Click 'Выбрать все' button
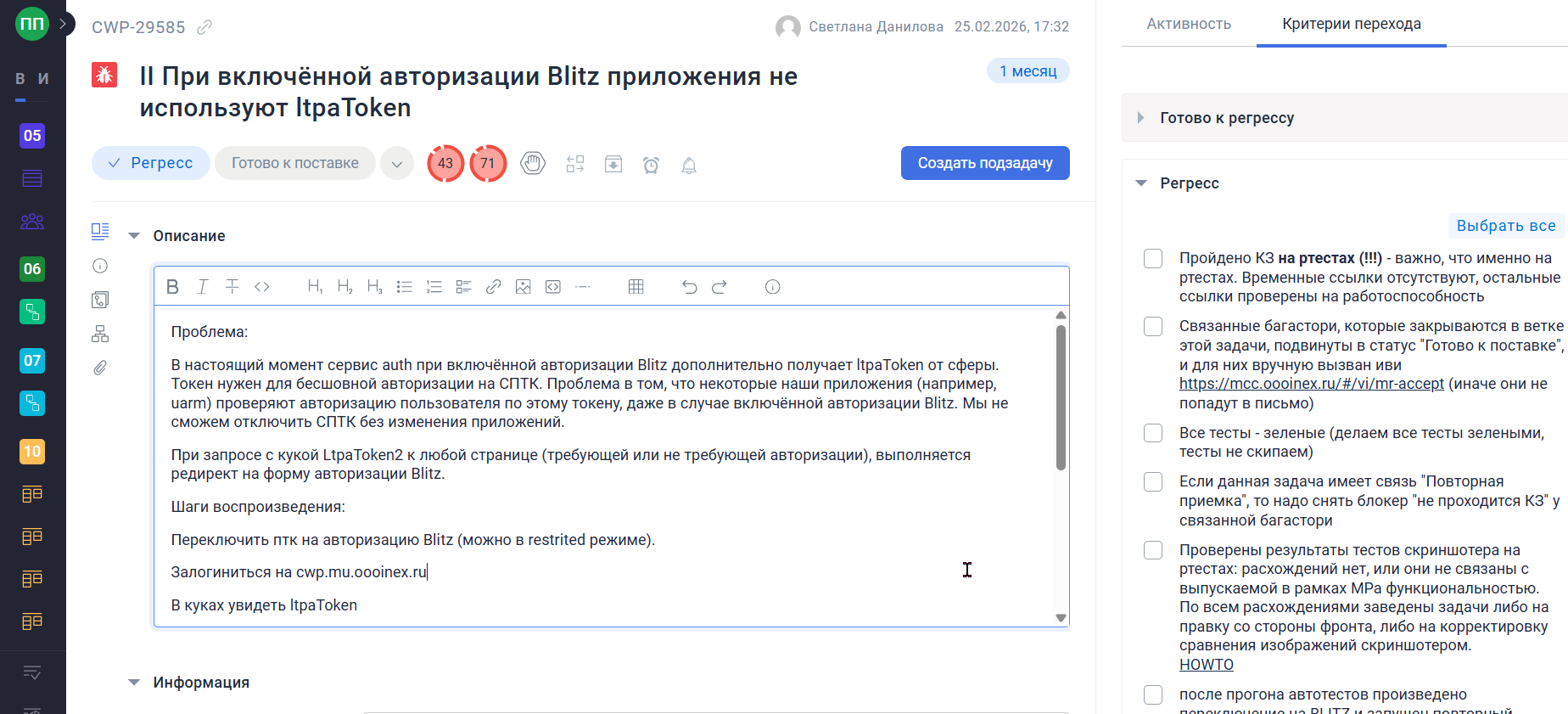Image resolution: width=1568 pixels, height=714 pixels. point(1506,226)
